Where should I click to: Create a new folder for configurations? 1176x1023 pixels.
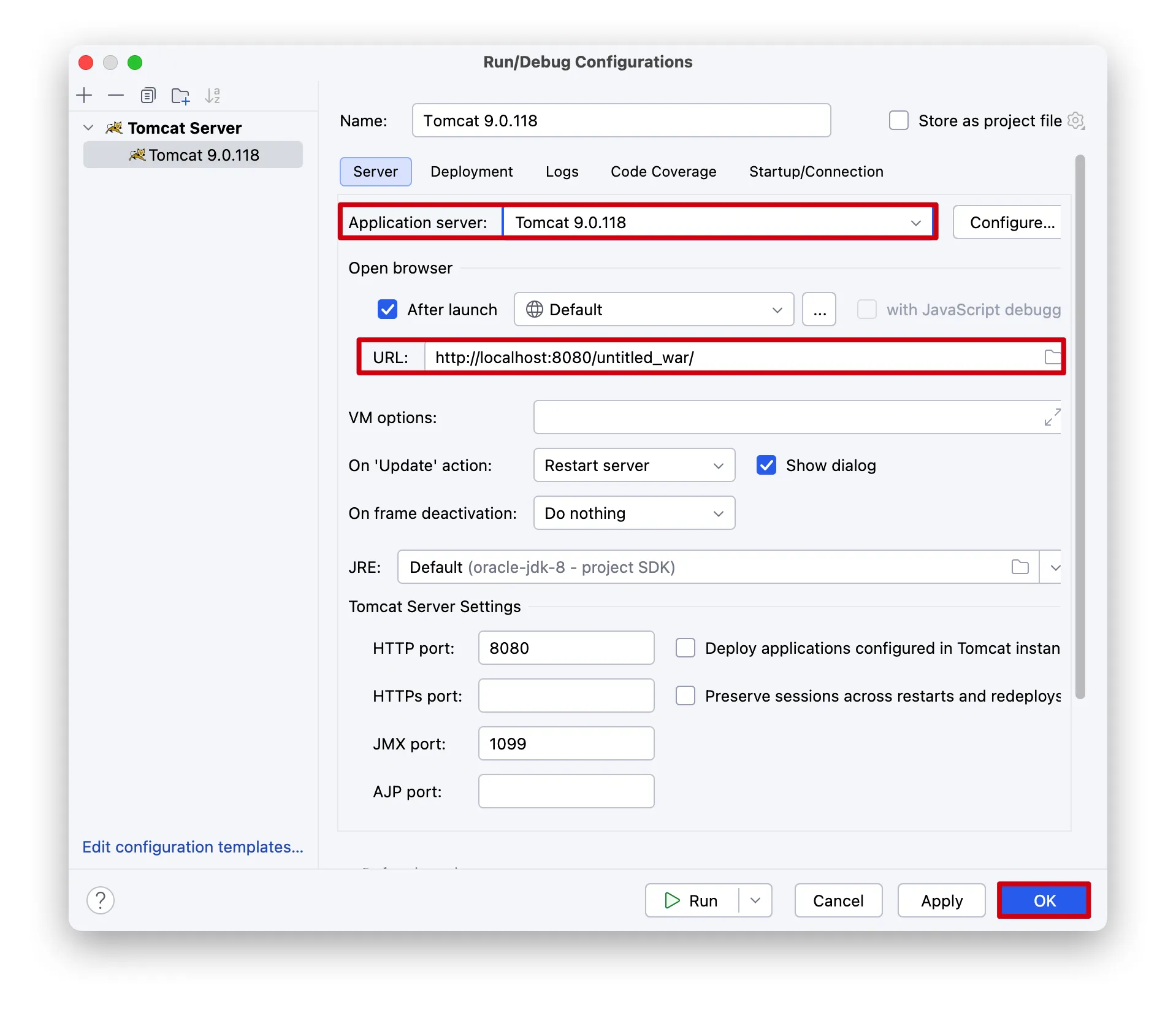(180, 96)
